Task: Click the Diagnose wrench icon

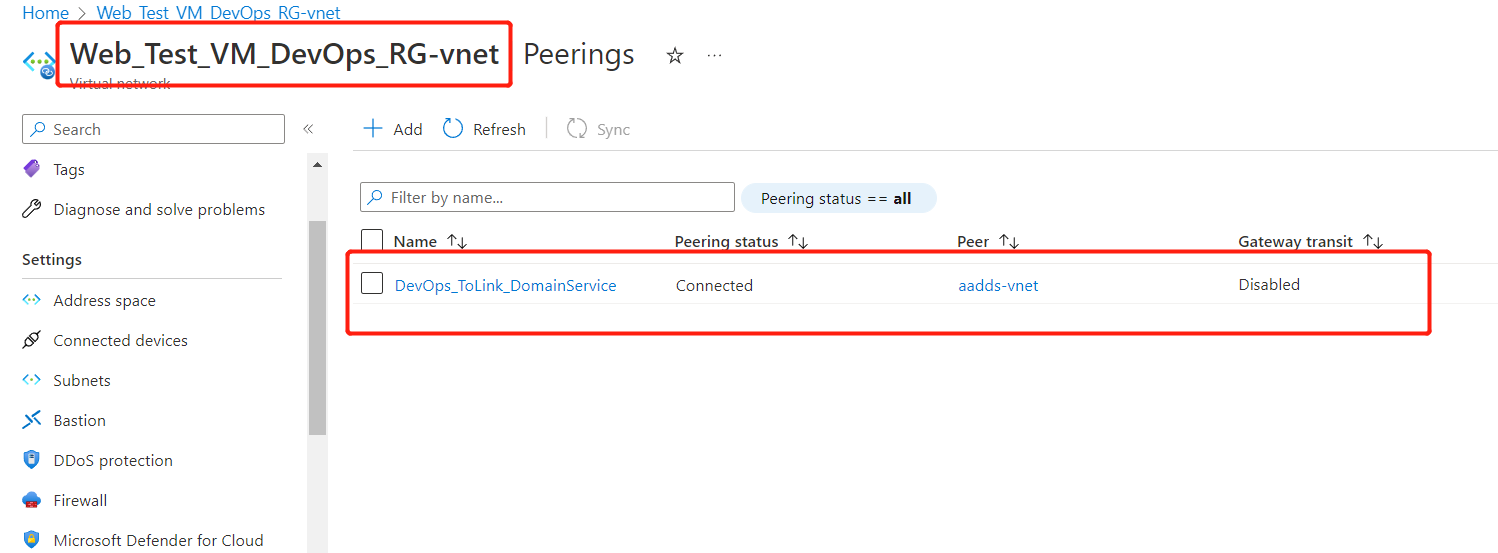Action: coord(32,209)
